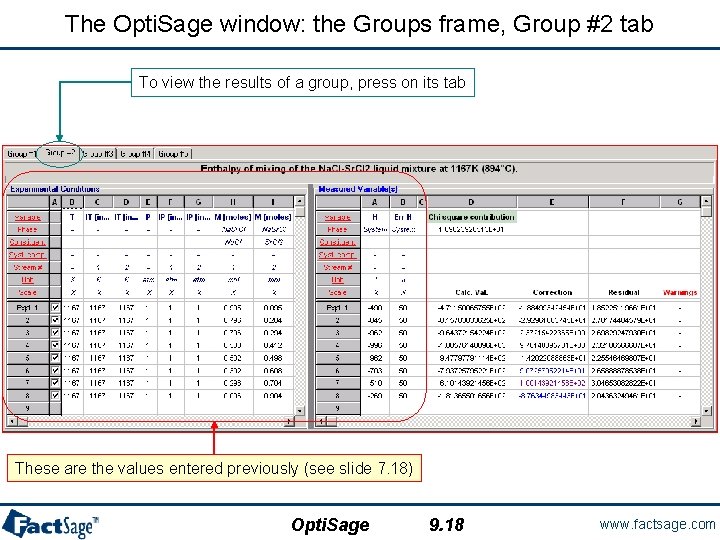720x540 pixels.
Task: Click left arrow of Experimental Conditions horizontal scrollbar
Action: click(12, 421)
